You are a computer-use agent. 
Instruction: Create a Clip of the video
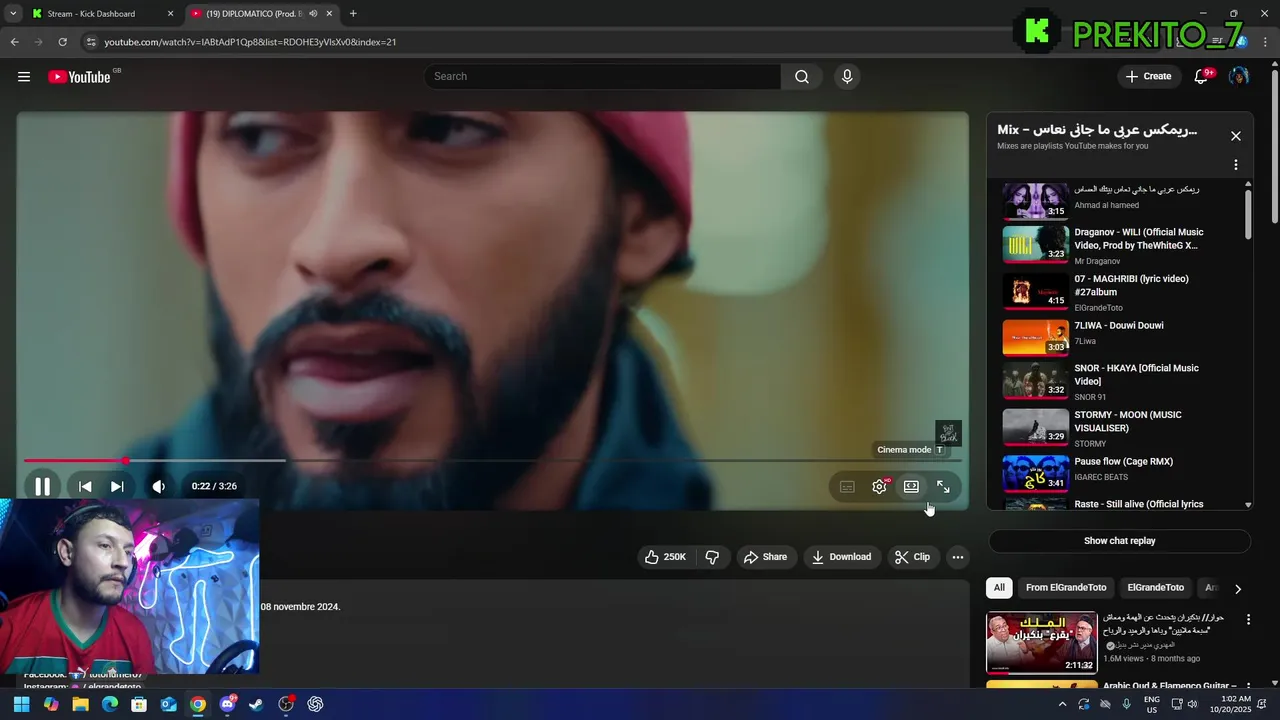[x=912, y=557]
